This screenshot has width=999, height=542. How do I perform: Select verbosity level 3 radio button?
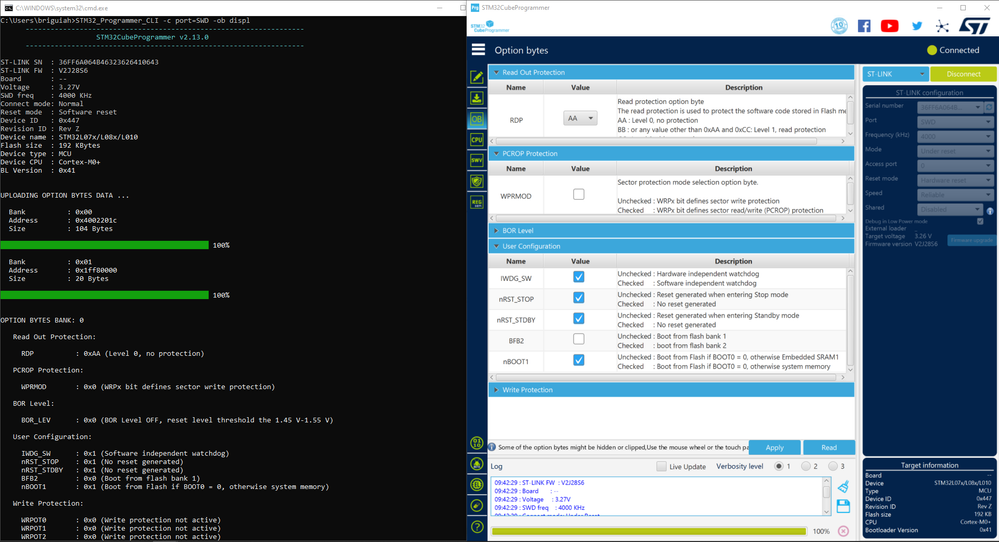click(832, 466)
